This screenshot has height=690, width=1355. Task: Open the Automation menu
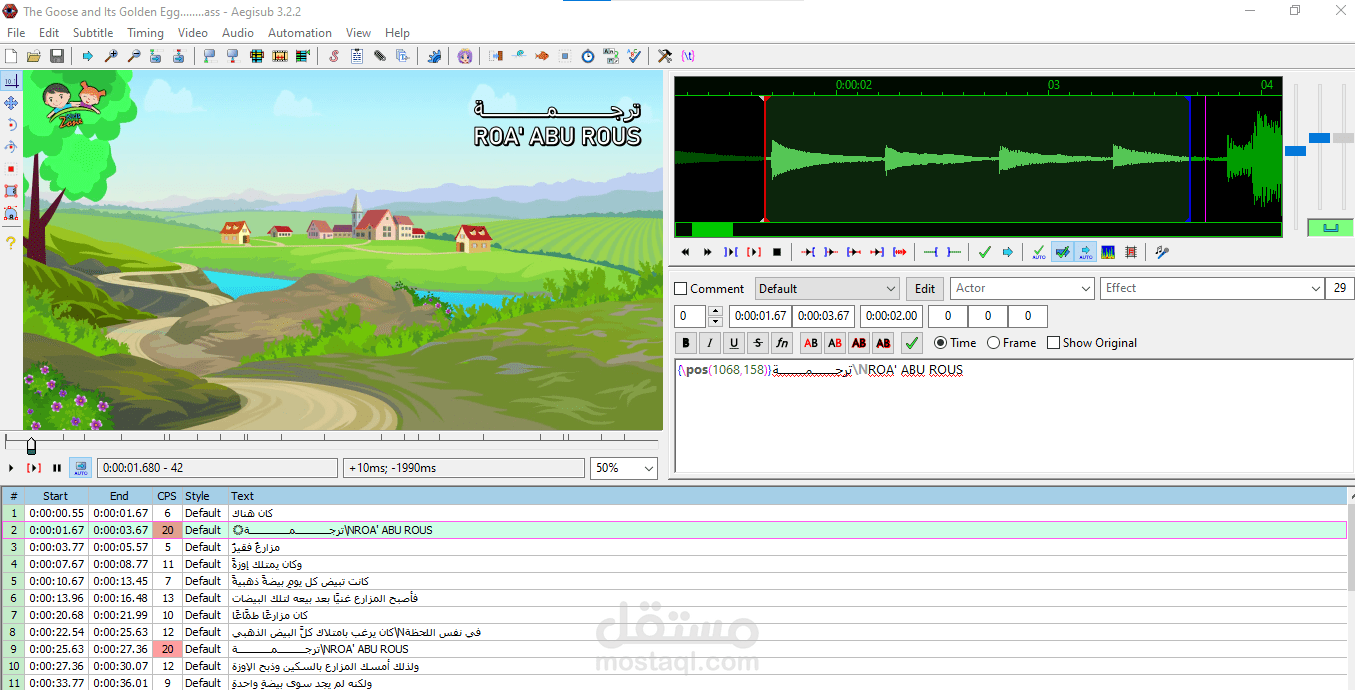(299, 33)
